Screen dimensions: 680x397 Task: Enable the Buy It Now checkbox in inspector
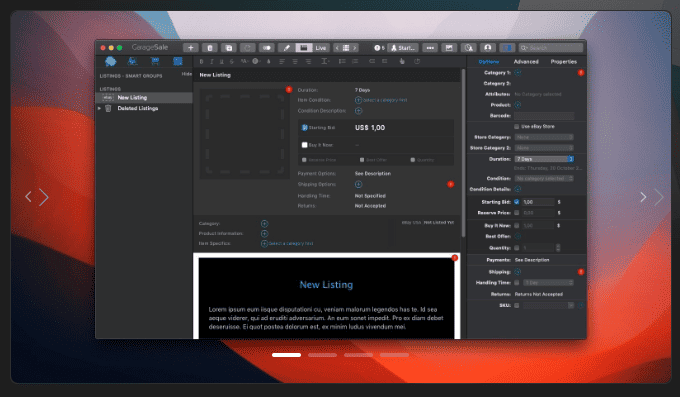pyautogui.click(x=517, y=226)
